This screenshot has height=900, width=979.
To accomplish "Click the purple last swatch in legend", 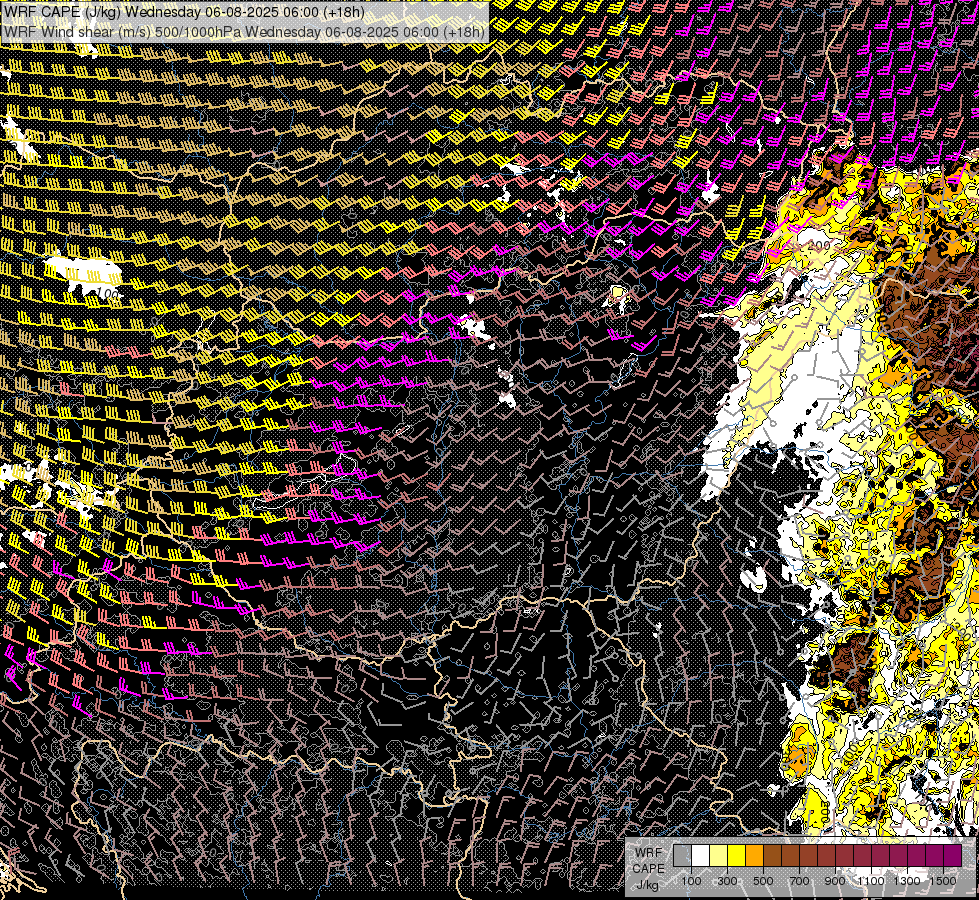I will click(953, 856).
